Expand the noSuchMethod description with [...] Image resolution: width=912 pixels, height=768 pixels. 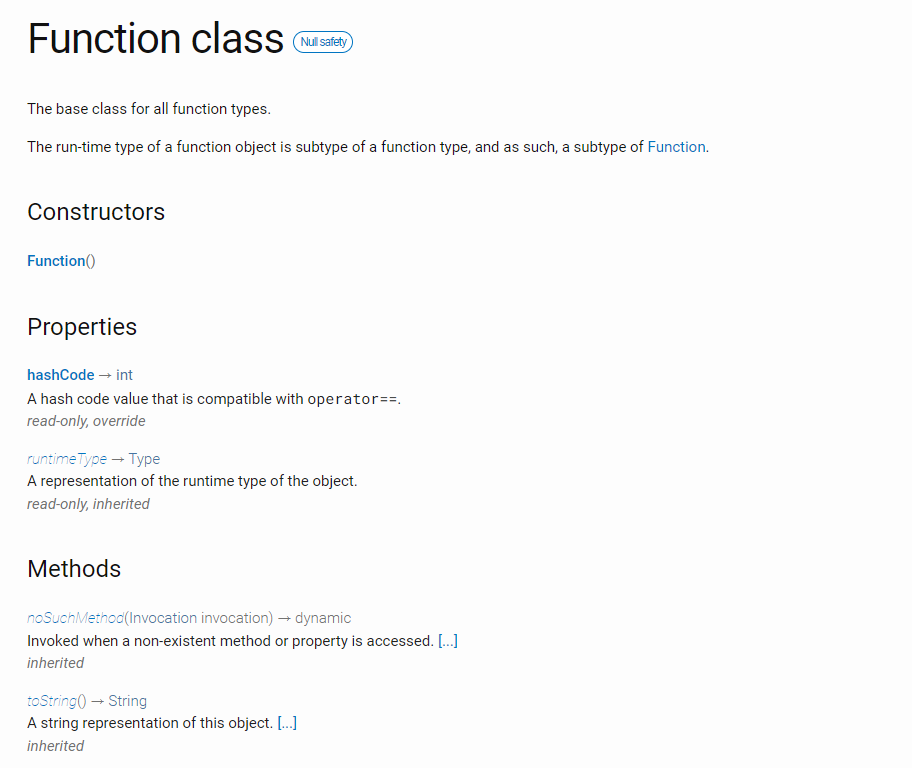pos(448,641)
